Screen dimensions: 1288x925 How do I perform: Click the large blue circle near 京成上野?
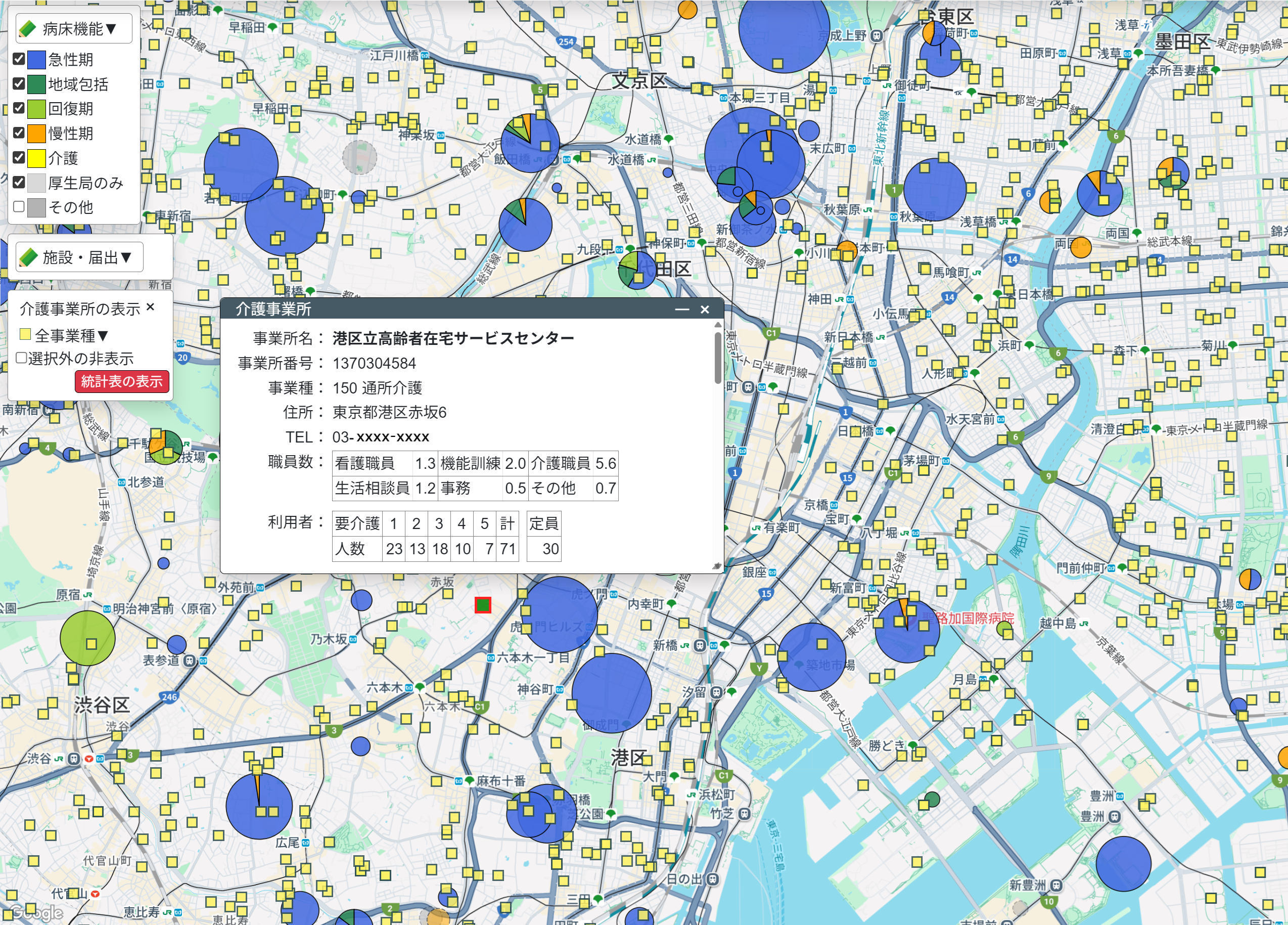[x=784, y=28]
